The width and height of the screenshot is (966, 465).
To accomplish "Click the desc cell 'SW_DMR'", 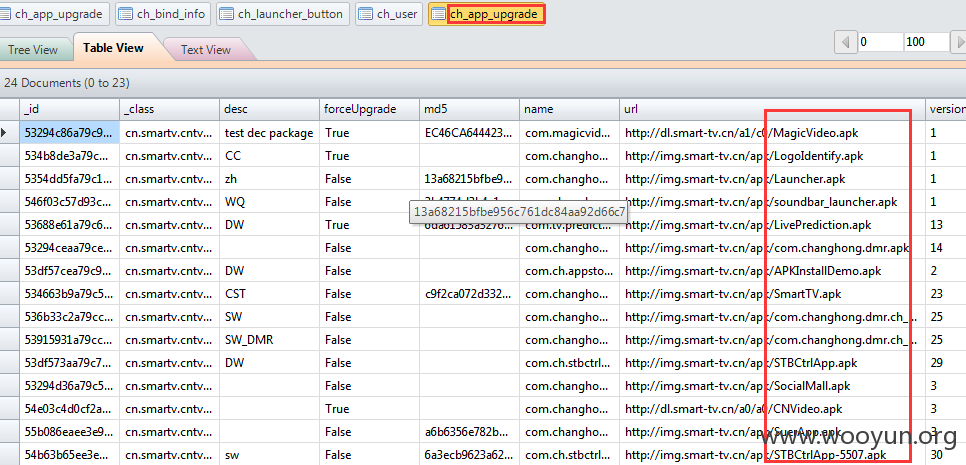I will (270, 339).
